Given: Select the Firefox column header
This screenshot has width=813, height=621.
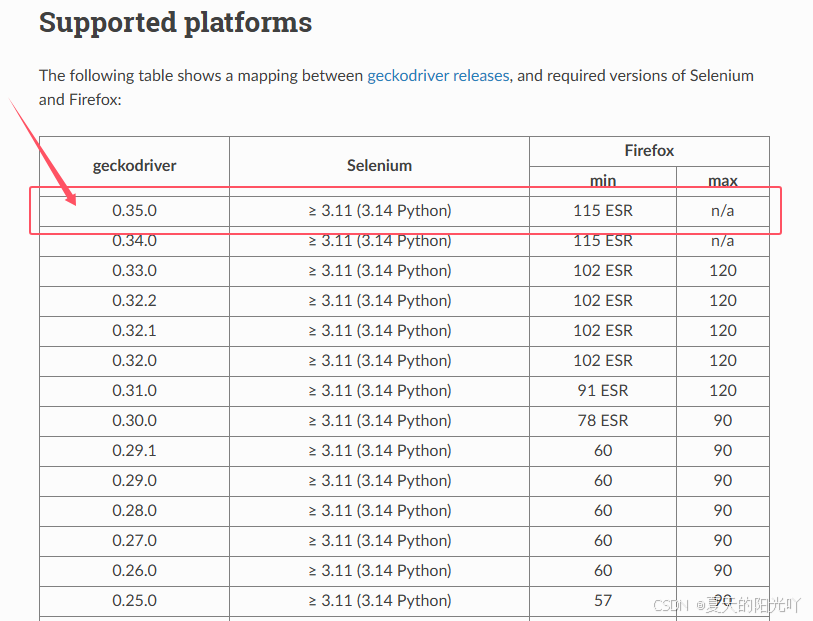Looking at the screenshot, I should click(x=649, y=151).
